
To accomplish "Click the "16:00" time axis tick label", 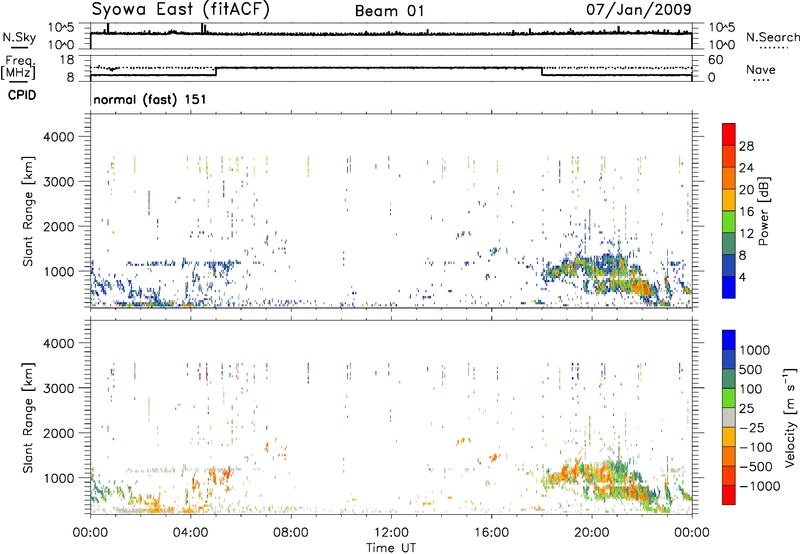I will [491, 533].
